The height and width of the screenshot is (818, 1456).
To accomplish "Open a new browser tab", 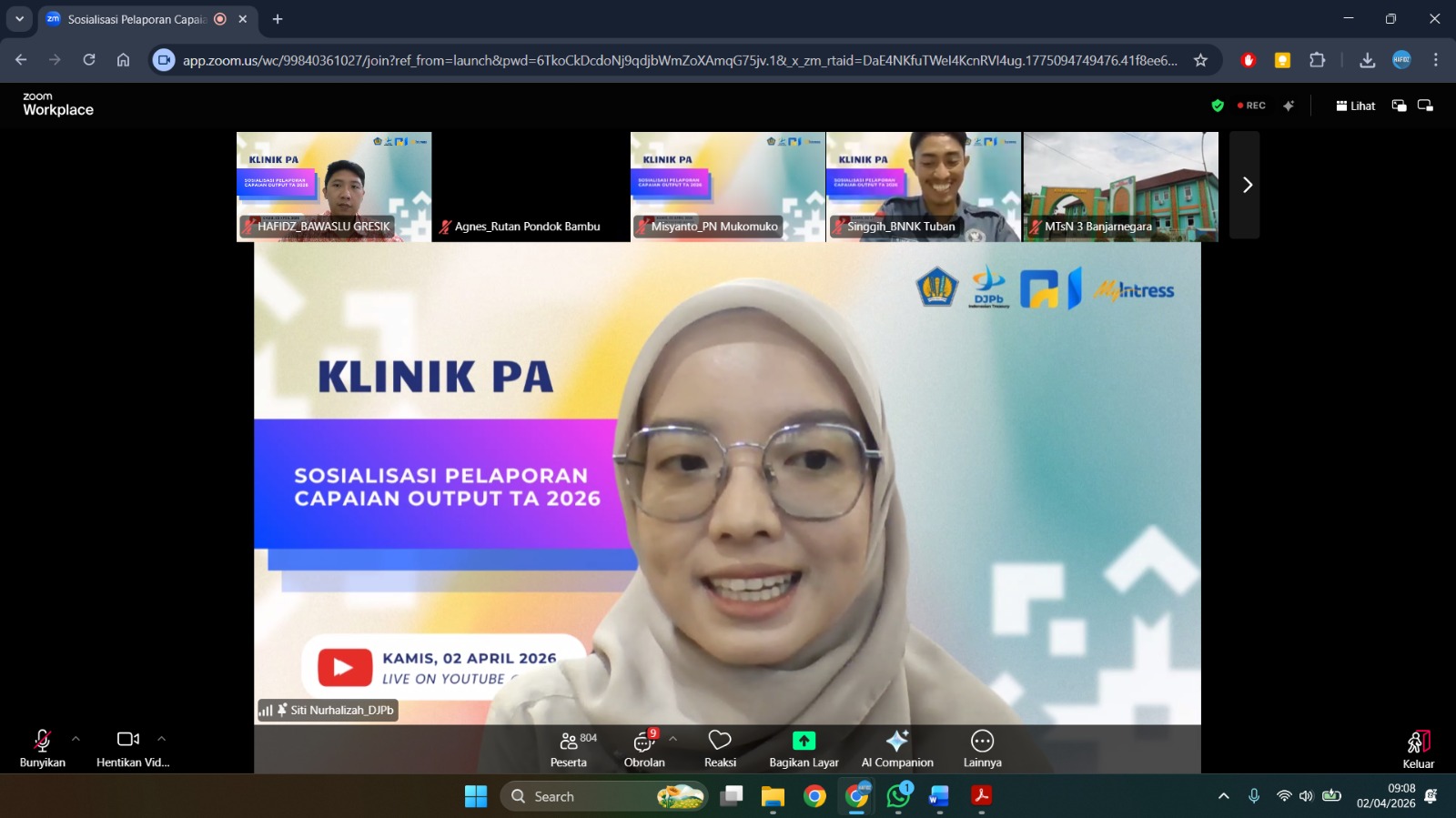I will [278, 19].
